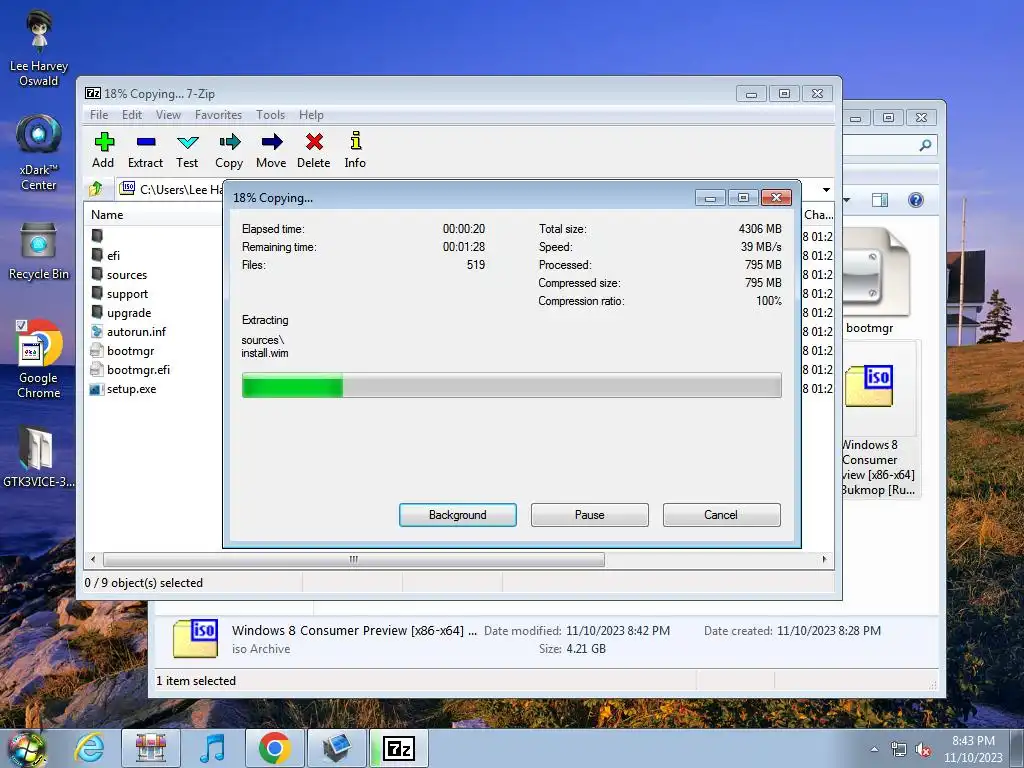Open the Tools menu
Viewport: 1024px width, 768px height.
click(270, 115)
